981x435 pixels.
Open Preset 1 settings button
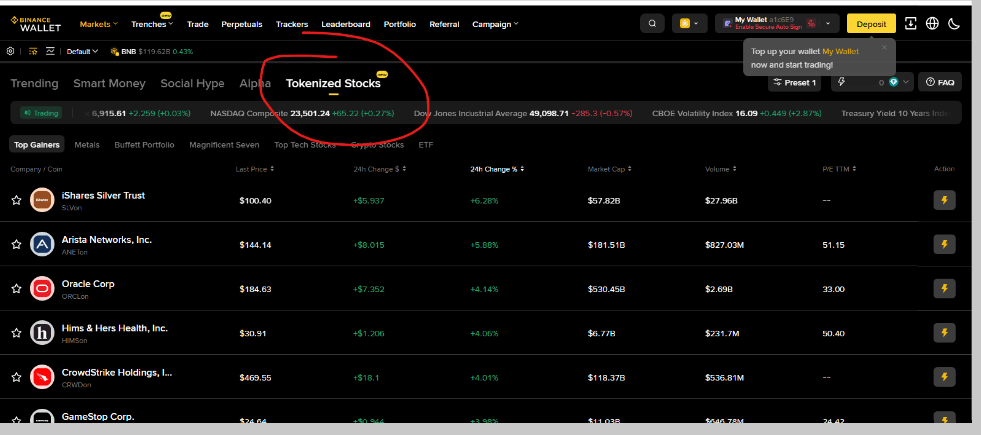[x=795, y=82]
